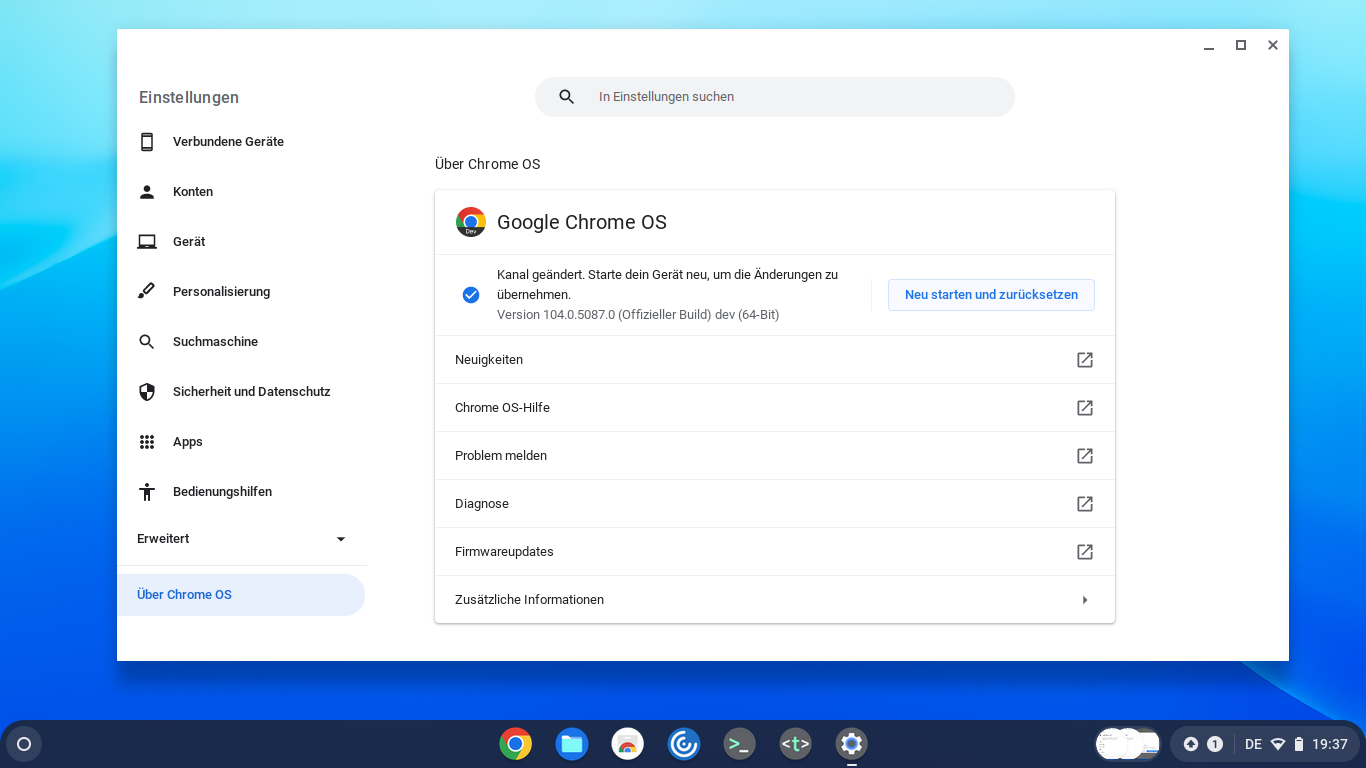This screenshot has height=768, width=1366.
Task: Launch the Terminal app from the shelf
Action: coord(740,744)
